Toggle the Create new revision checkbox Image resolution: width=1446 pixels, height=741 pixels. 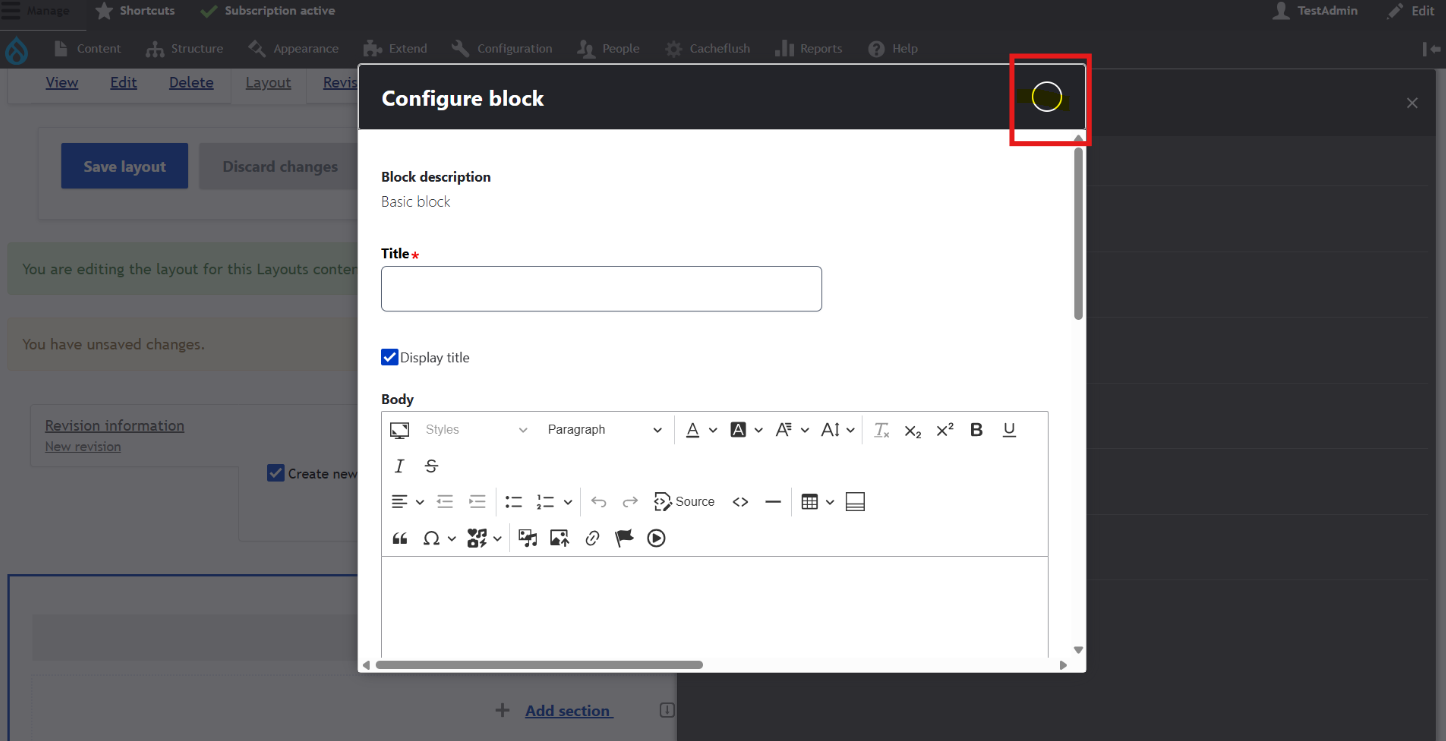coord(276,473)
